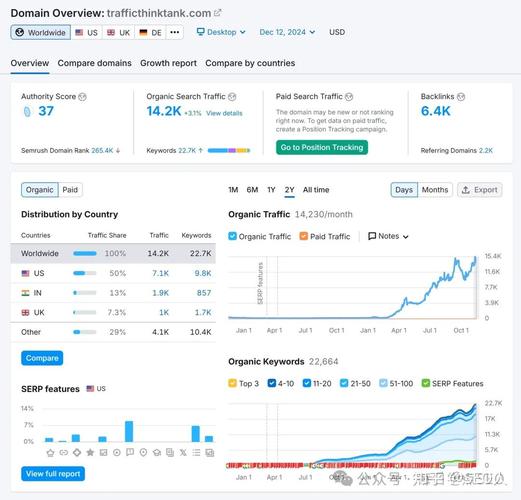Select the DE database button
This screenshot has width=521, height=500.
pos(151,32)
